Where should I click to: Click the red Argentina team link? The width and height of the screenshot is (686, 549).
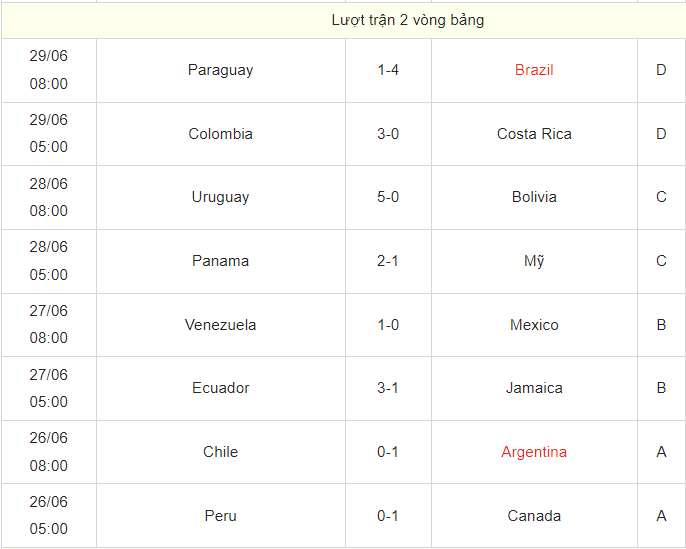click(534, 452)
